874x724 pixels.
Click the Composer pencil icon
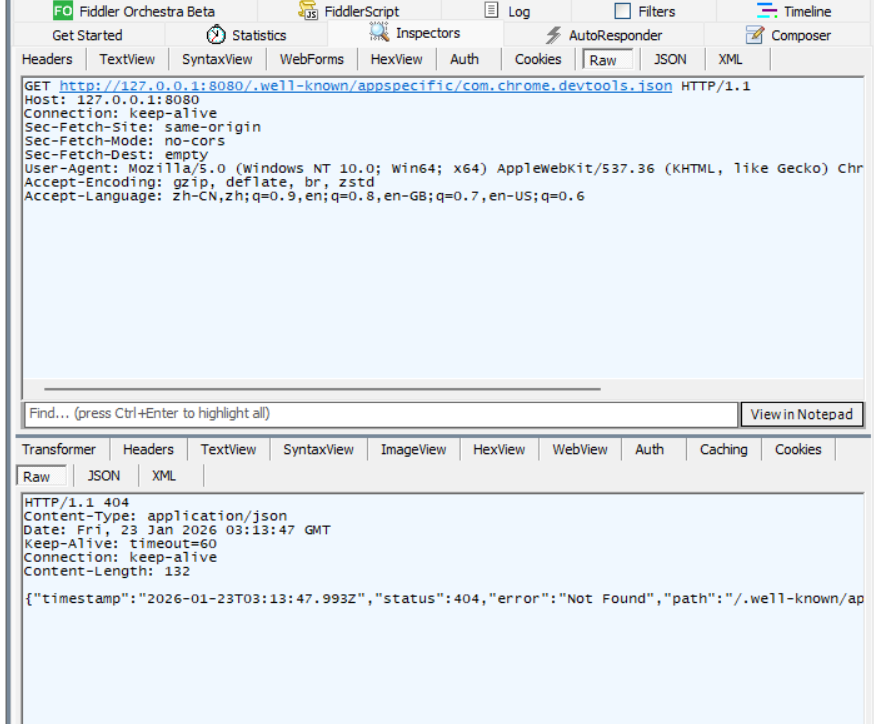coord(755,35)
